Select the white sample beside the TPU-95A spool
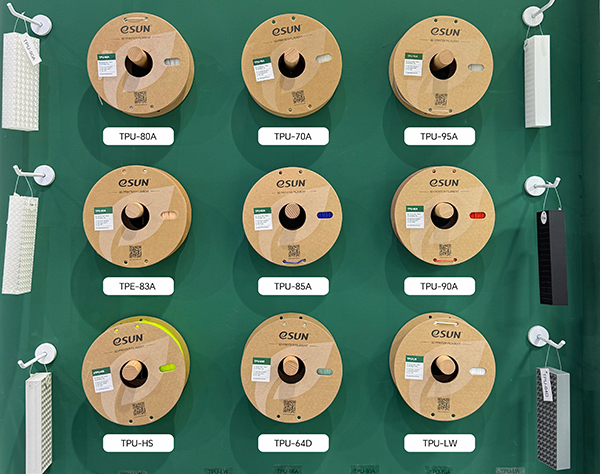 537,81
